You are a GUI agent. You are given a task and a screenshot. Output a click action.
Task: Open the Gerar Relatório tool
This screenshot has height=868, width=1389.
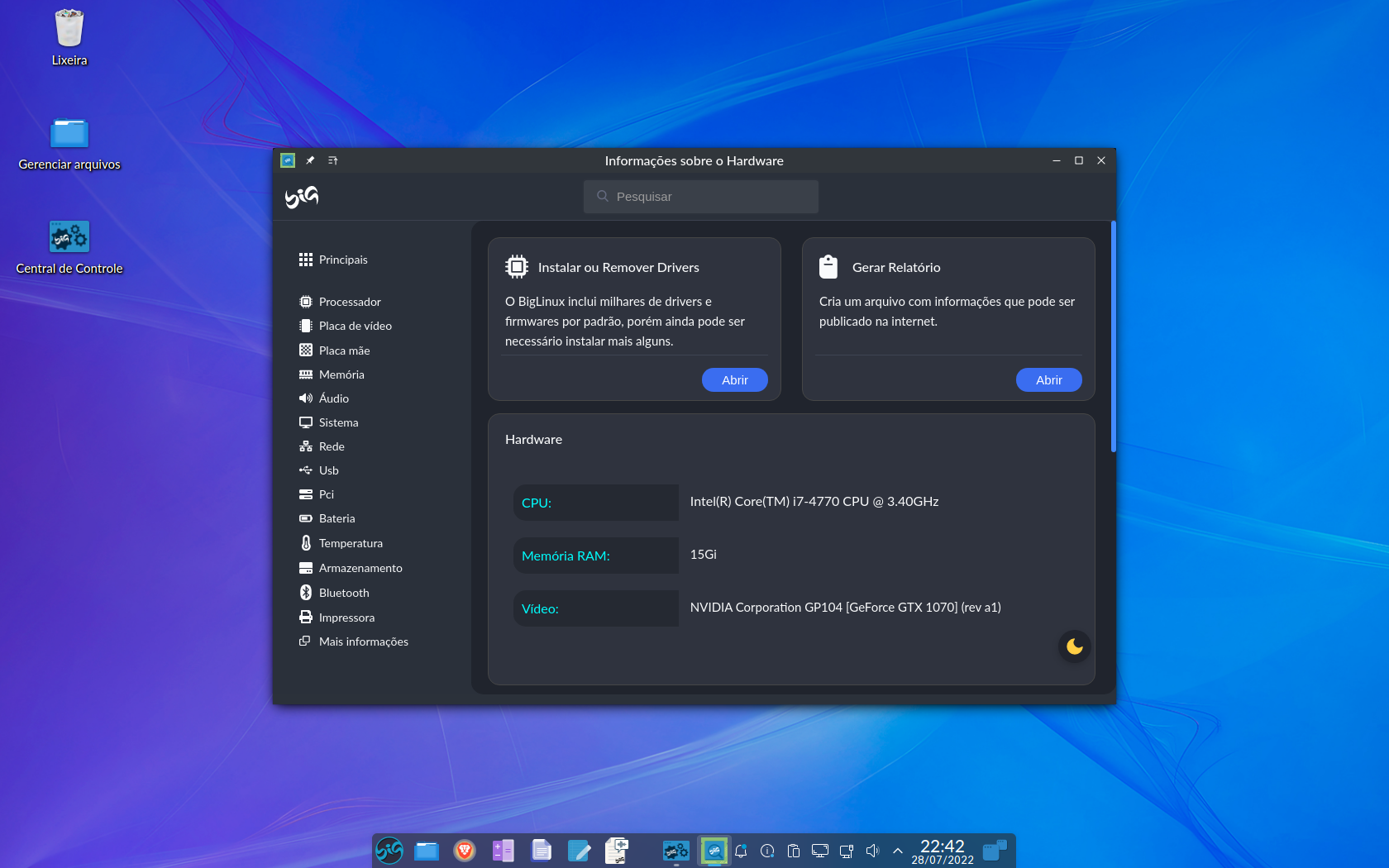1048,380
